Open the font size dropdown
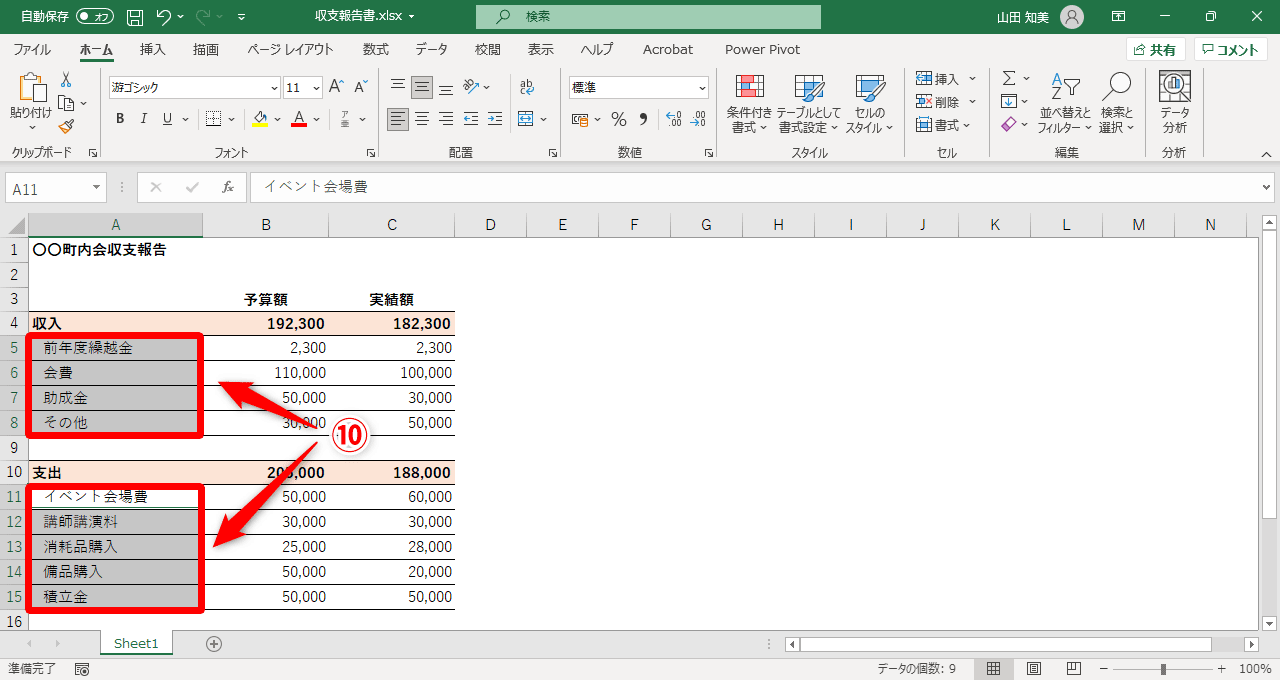Viewport: 1280px width, 680px height. tap(316, 87)
